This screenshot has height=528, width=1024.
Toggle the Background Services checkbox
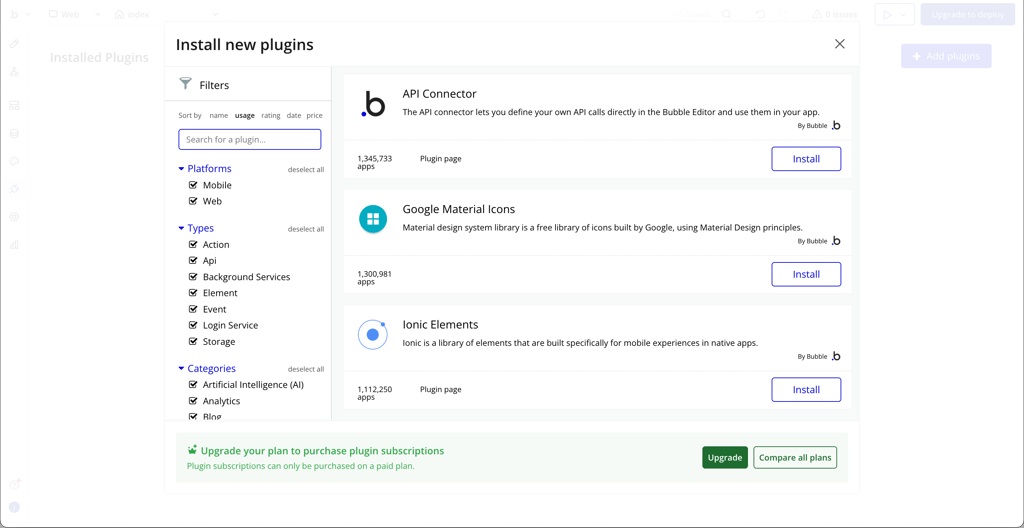tap(193, 277)
